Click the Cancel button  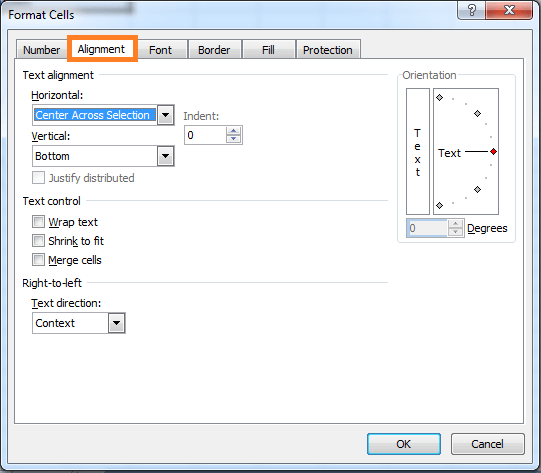coord(487,444)
